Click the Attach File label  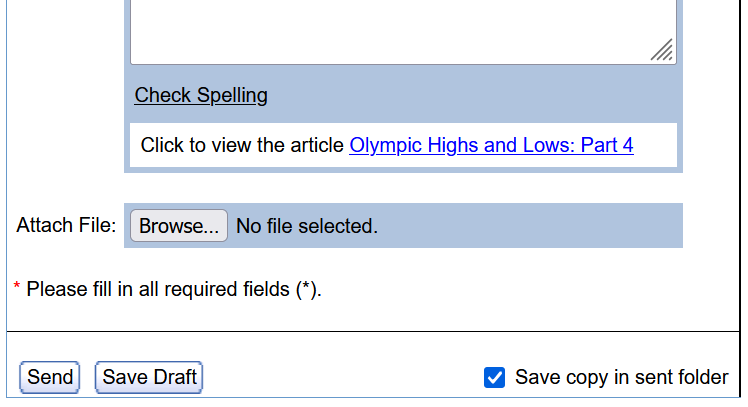point(66,225)
